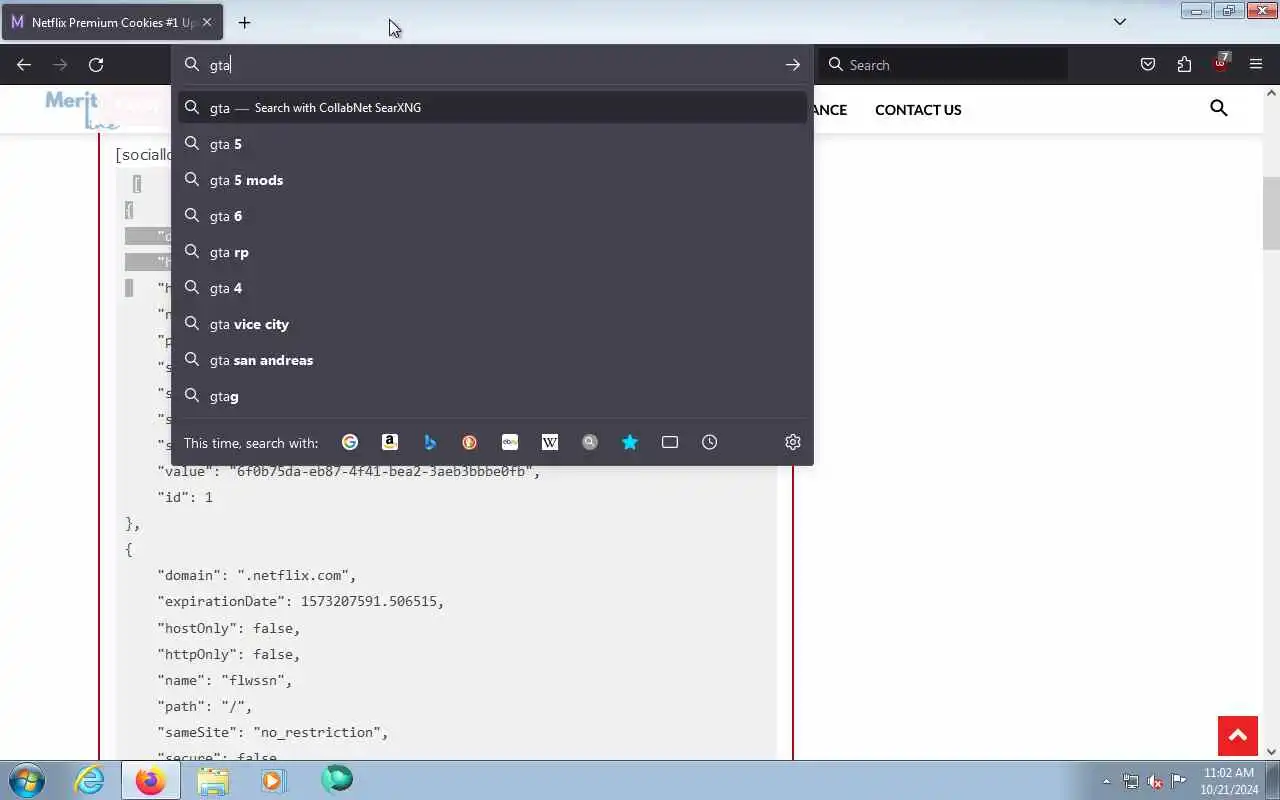Click the Firefox taskbar icon

[151, 780]
